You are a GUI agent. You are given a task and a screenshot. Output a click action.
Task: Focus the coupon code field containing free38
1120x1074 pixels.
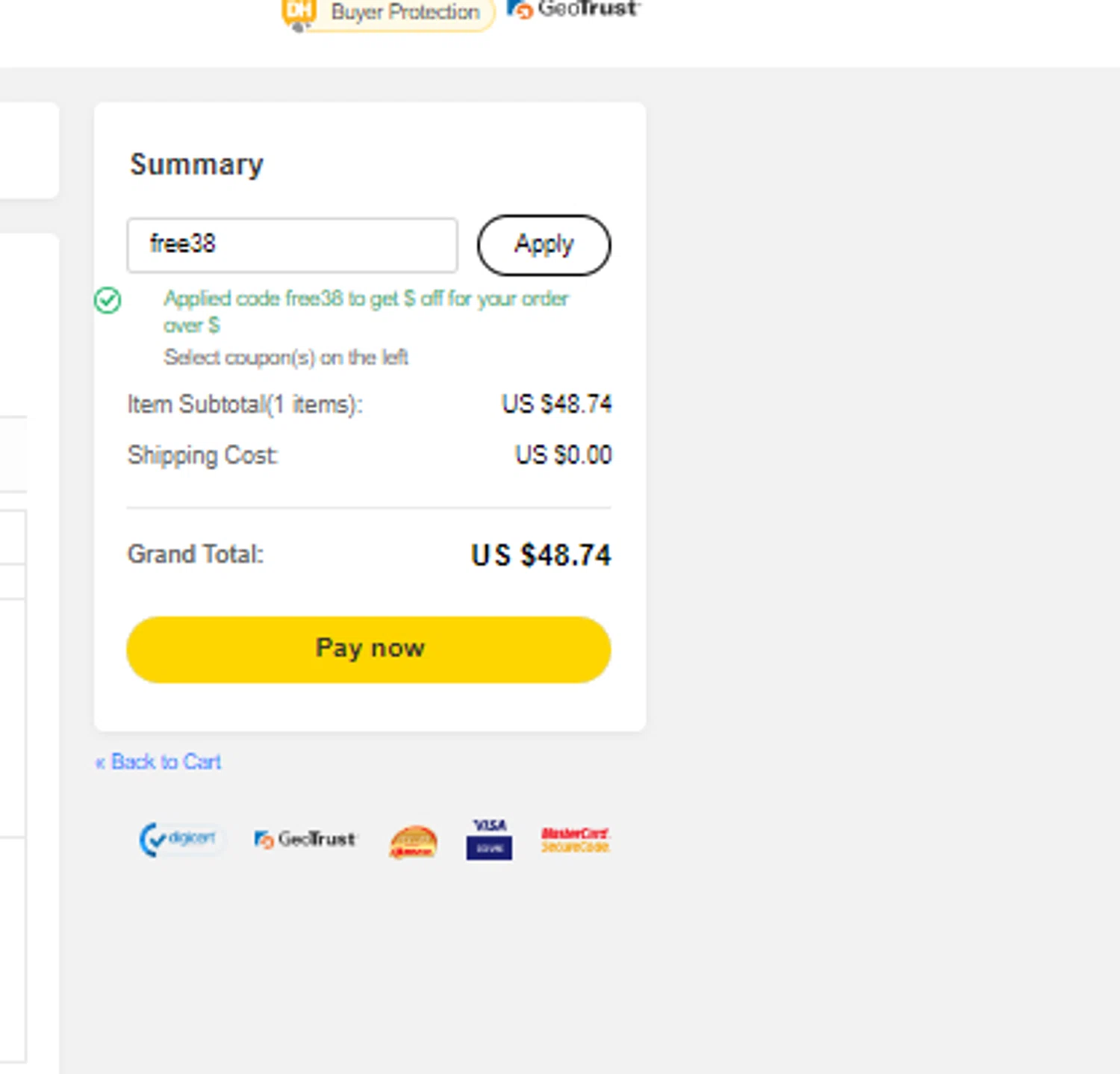292,245
